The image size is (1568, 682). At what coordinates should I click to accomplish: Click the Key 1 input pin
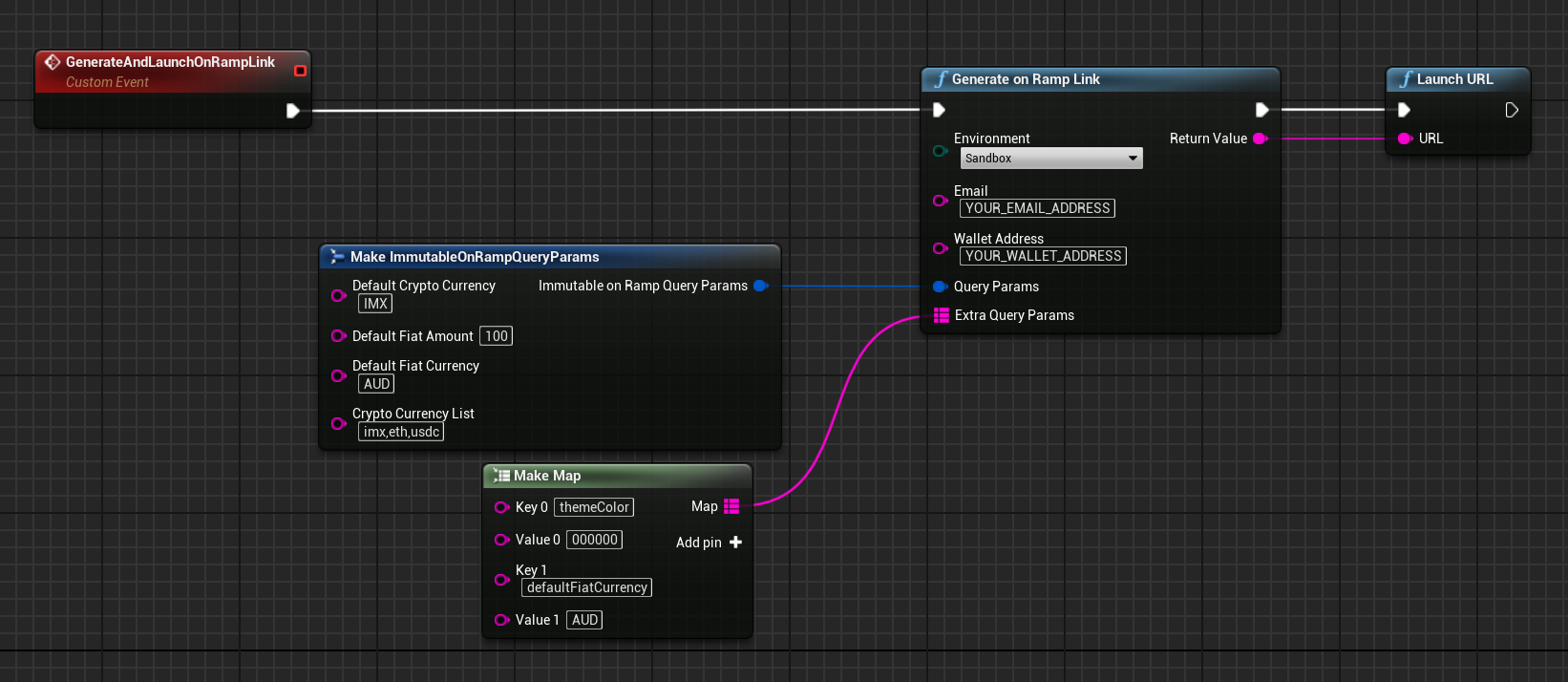point(501,580)
